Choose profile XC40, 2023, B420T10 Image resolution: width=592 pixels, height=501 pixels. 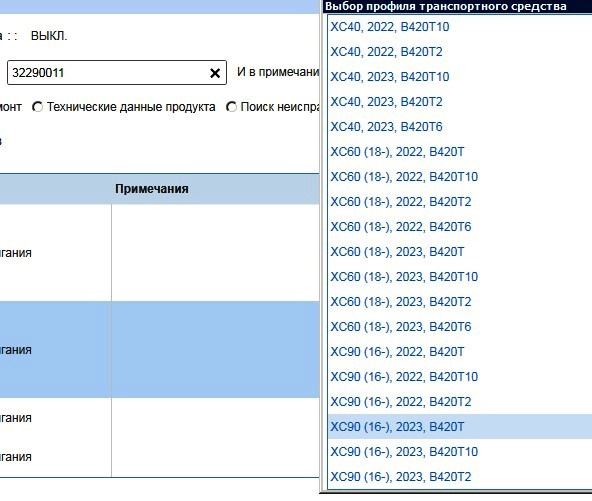tap(460, 77)
